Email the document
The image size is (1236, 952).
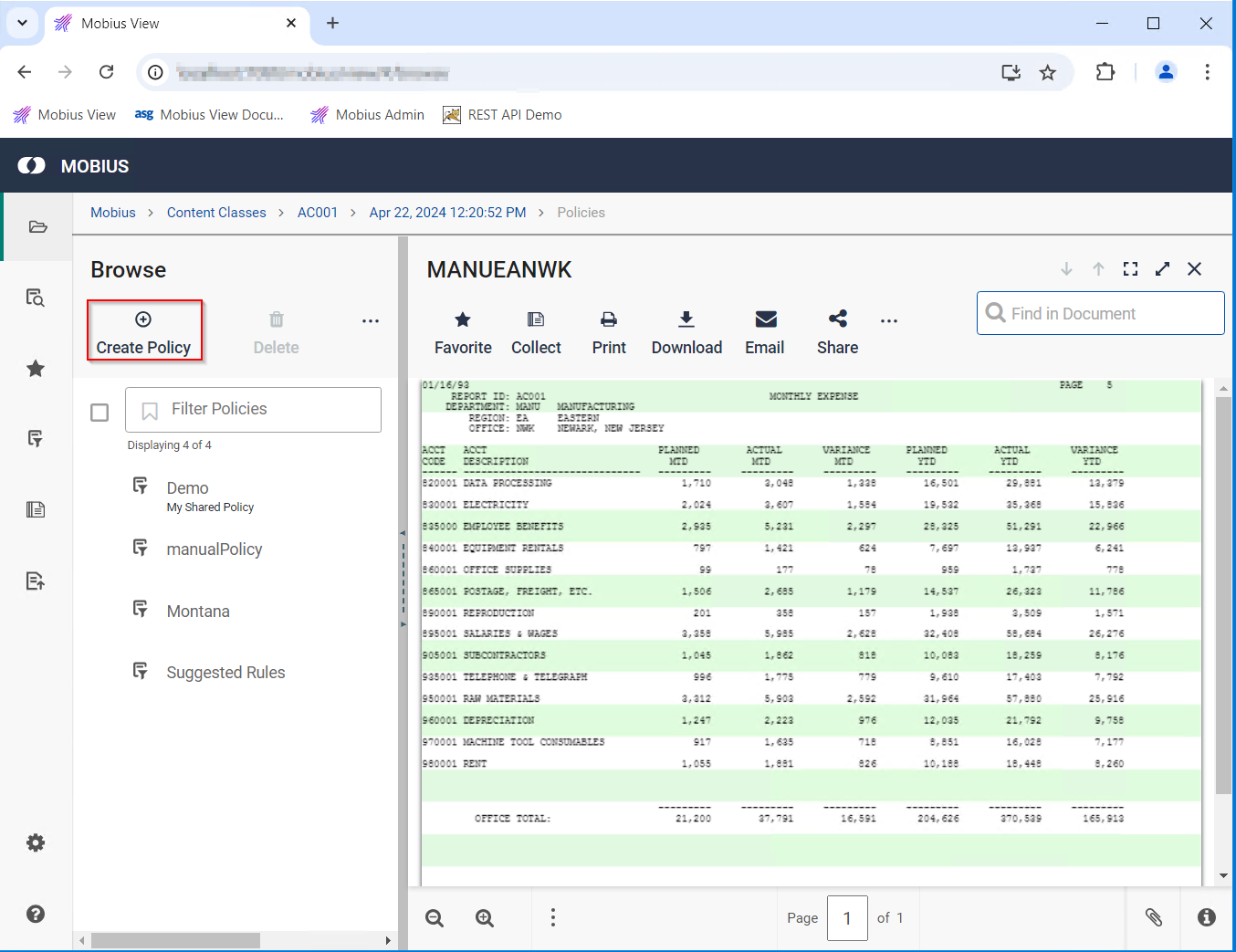point(765,331)
